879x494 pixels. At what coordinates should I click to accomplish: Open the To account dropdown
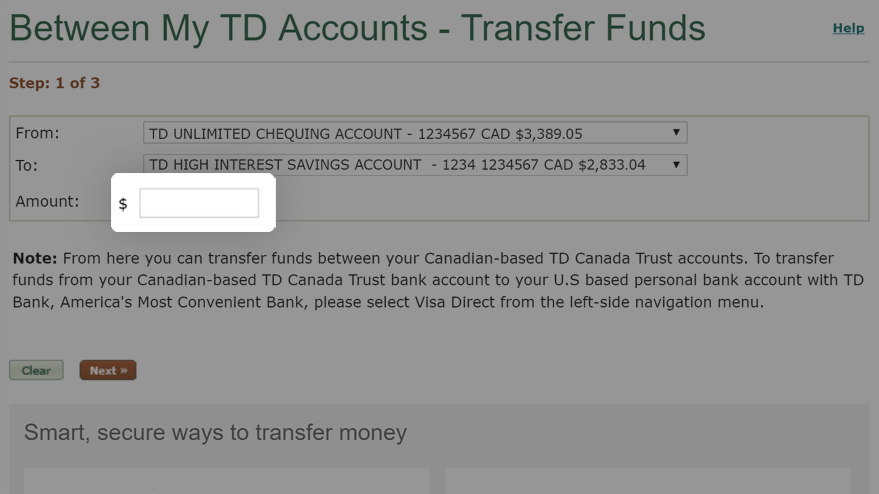click(x=415, y=165)
